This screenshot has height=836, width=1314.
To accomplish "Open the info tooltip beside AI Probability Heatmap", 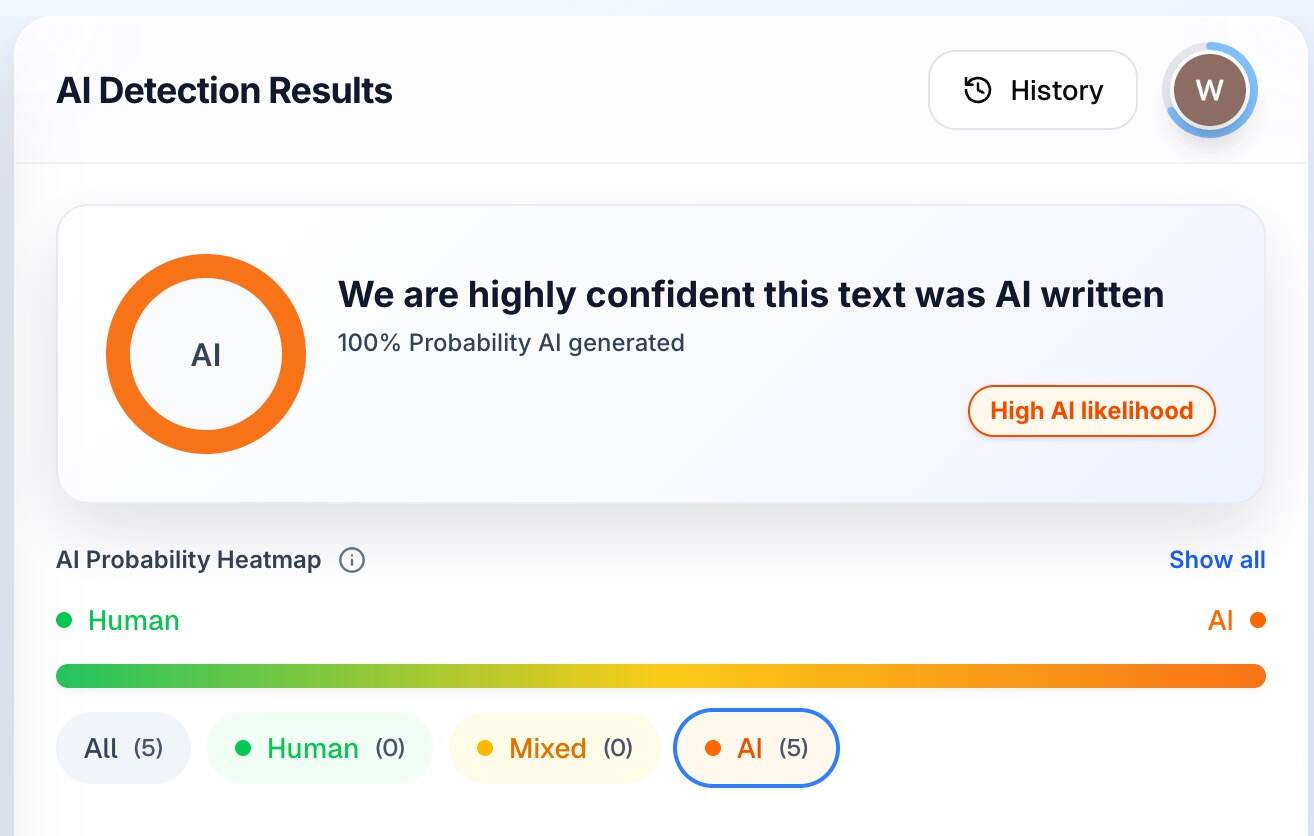I will pyautogui.click(x=350, y=561).
